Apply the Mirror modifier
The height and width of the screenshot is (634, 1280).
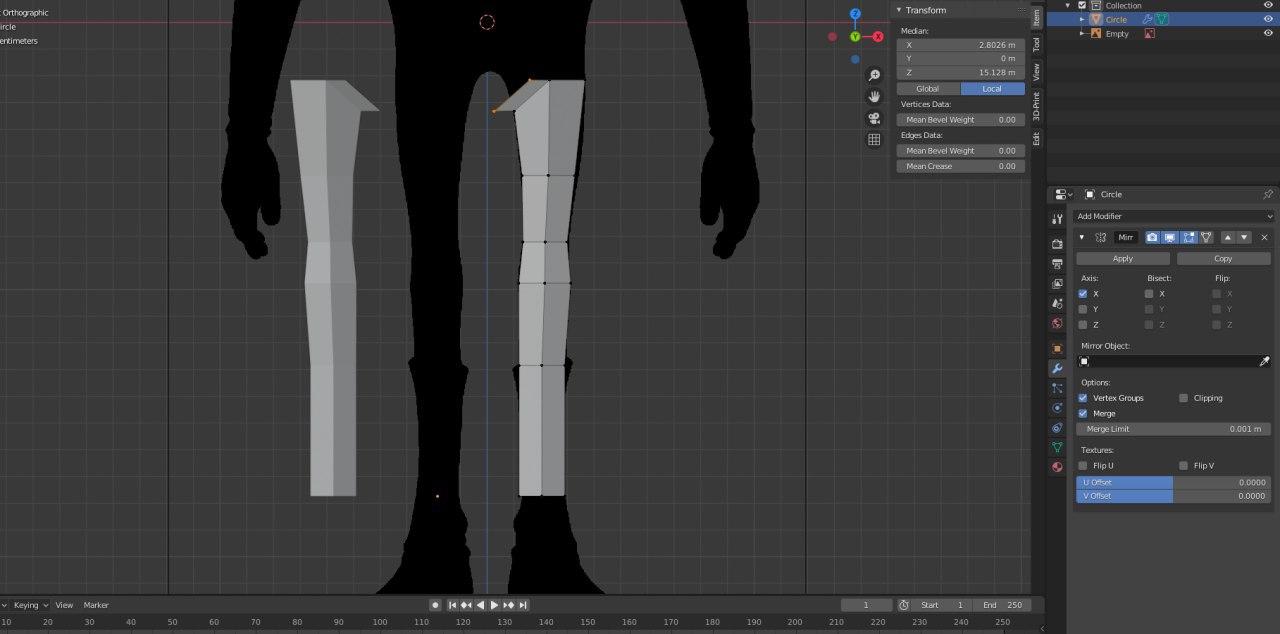pos(1122,258)
